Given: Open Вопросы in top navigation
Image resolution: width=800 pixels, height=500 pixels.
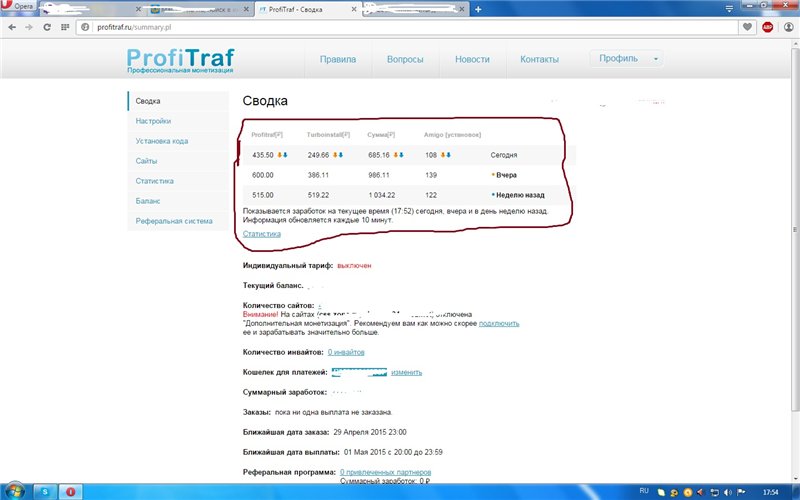Looking at the screenshot, I should coord(405,59).
